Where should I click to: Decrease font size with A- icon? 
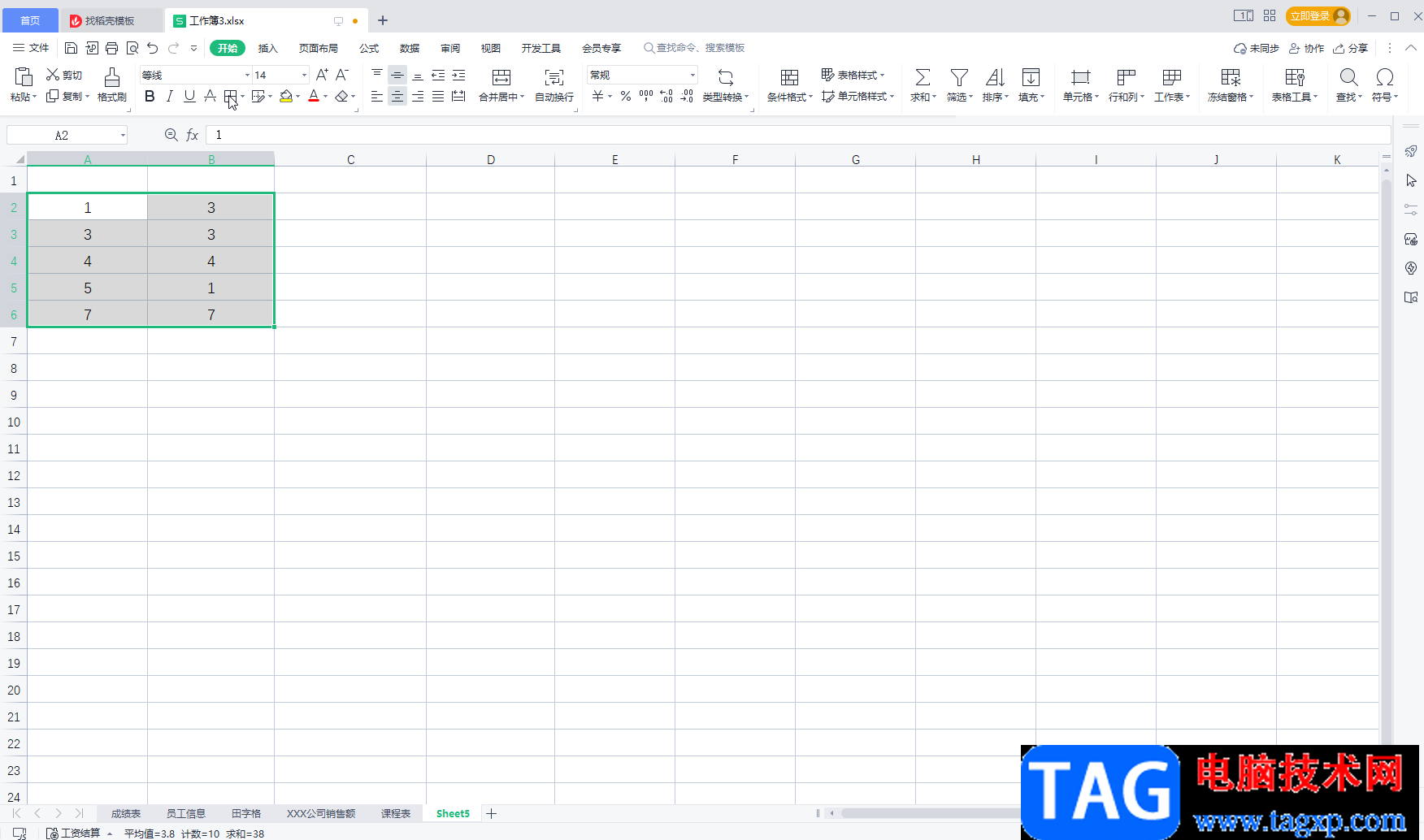(342, 75)
